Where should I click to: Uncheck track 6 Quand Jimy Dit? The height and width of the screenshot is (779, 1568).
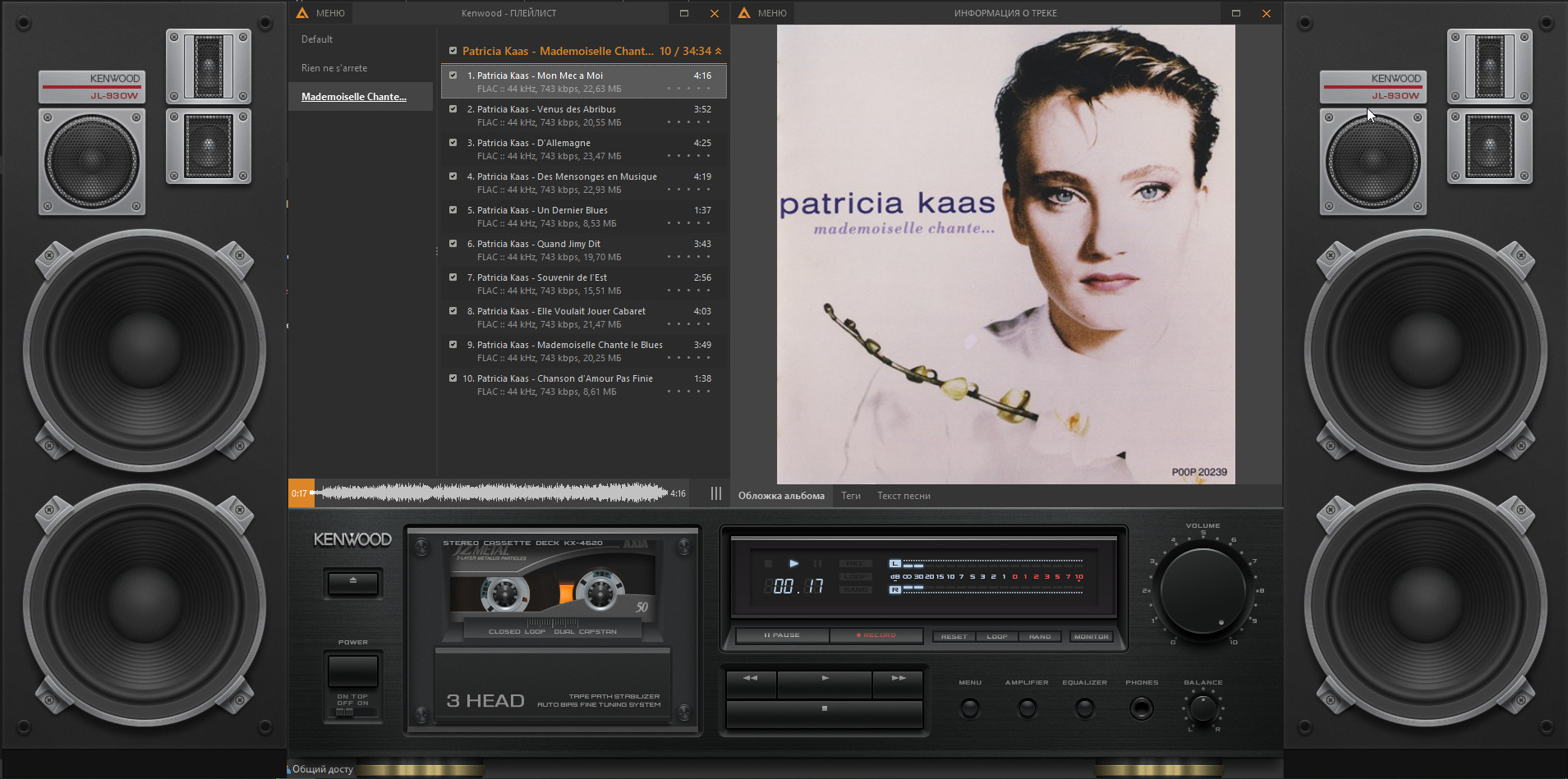click(453, 244)
